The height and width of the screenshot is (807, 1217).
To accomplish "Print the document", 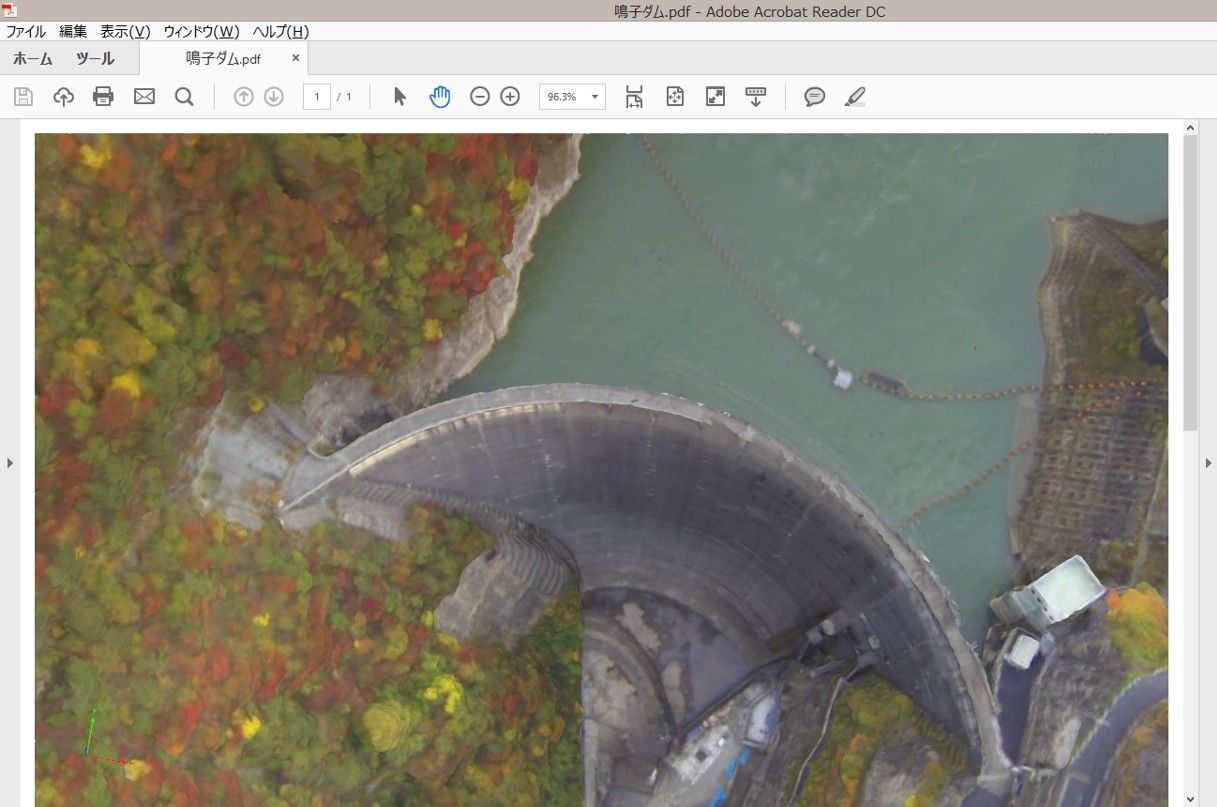I will pyautogui.click(x=103, y=97).
